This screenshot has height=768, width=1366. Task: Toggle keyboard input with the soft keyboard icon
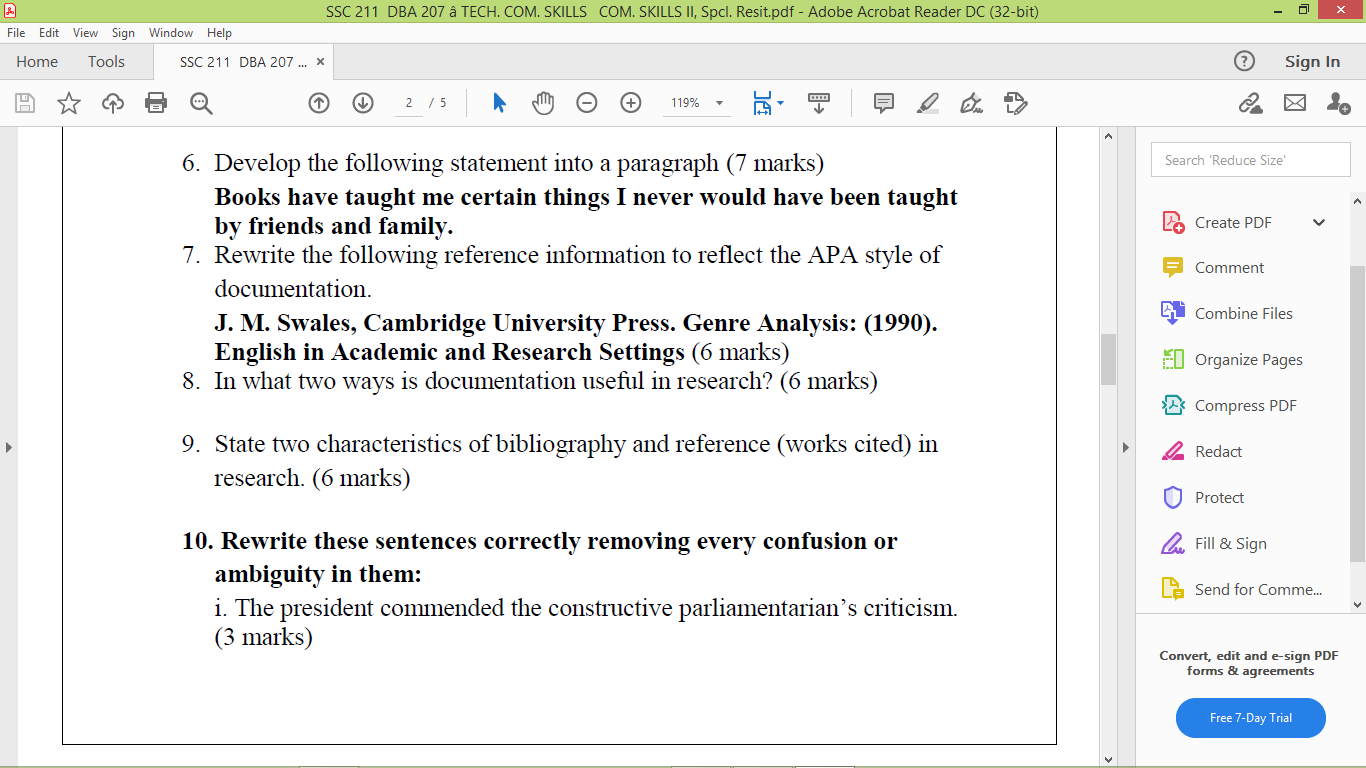[x=820, y=103]
